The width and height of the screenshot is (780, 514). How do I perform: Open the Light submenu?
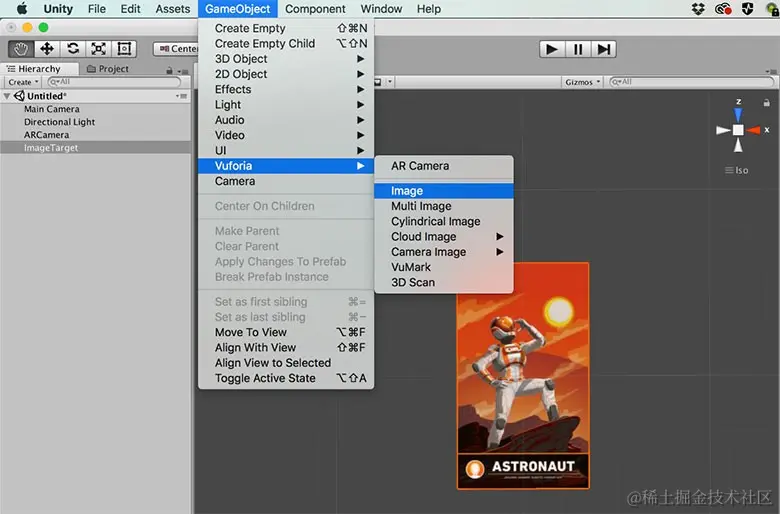(x=286, y=104)
